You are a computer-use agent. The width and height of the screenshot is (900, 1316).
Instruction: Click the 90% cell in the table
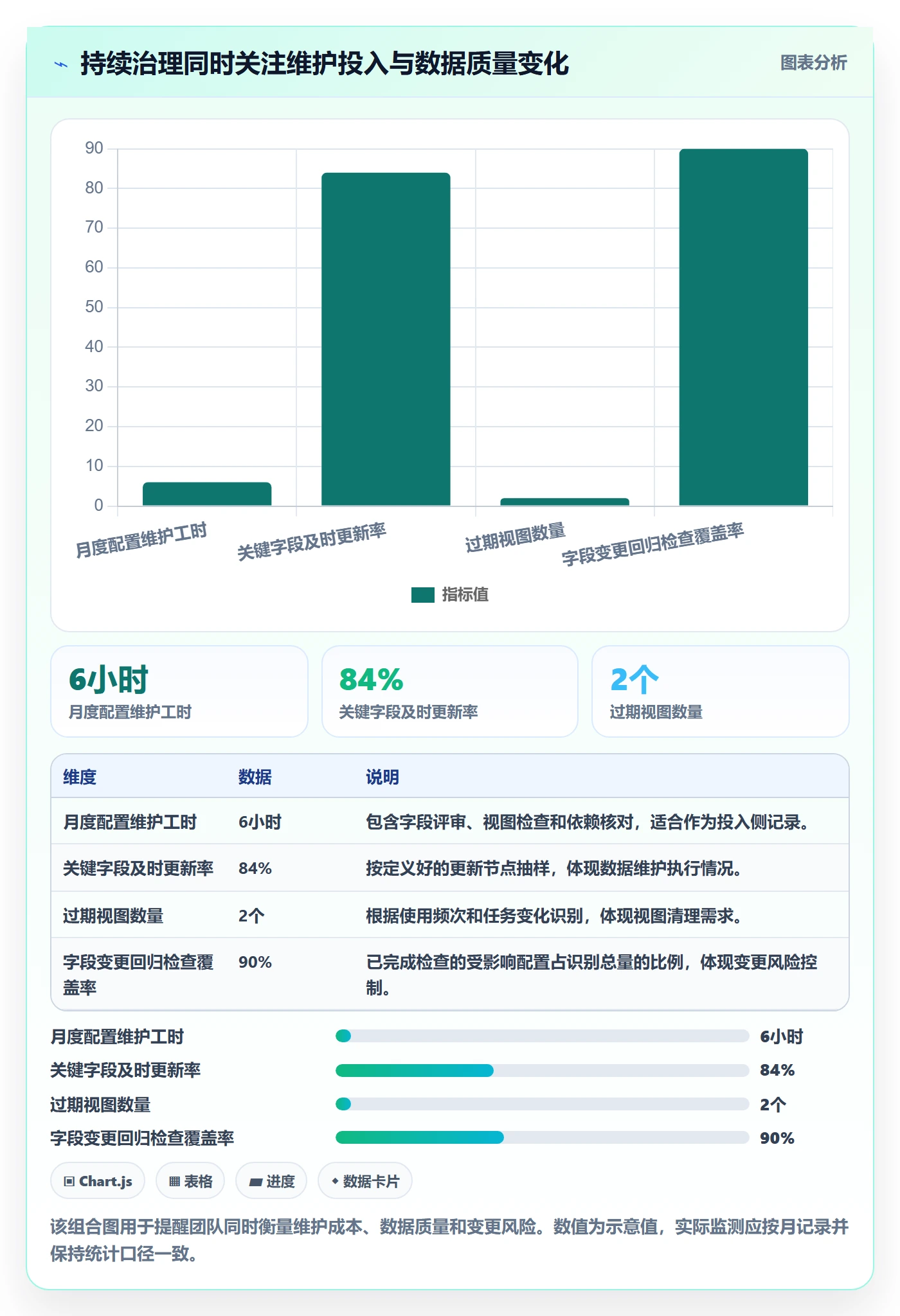coord(255,962)
